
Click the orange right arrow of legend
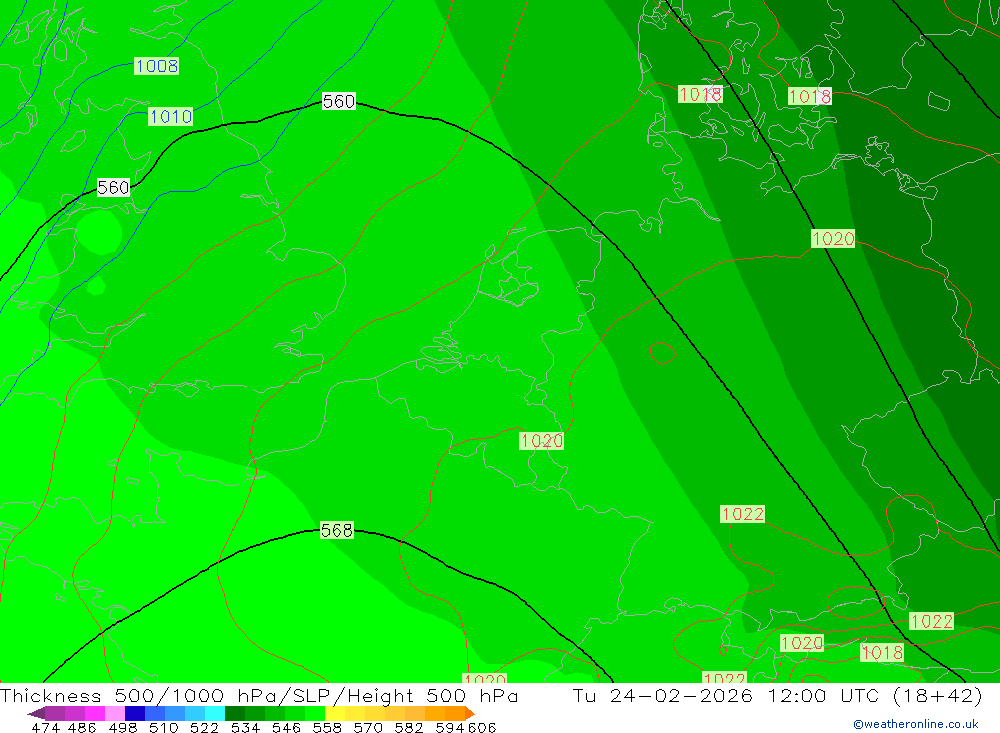click(470, 713)
